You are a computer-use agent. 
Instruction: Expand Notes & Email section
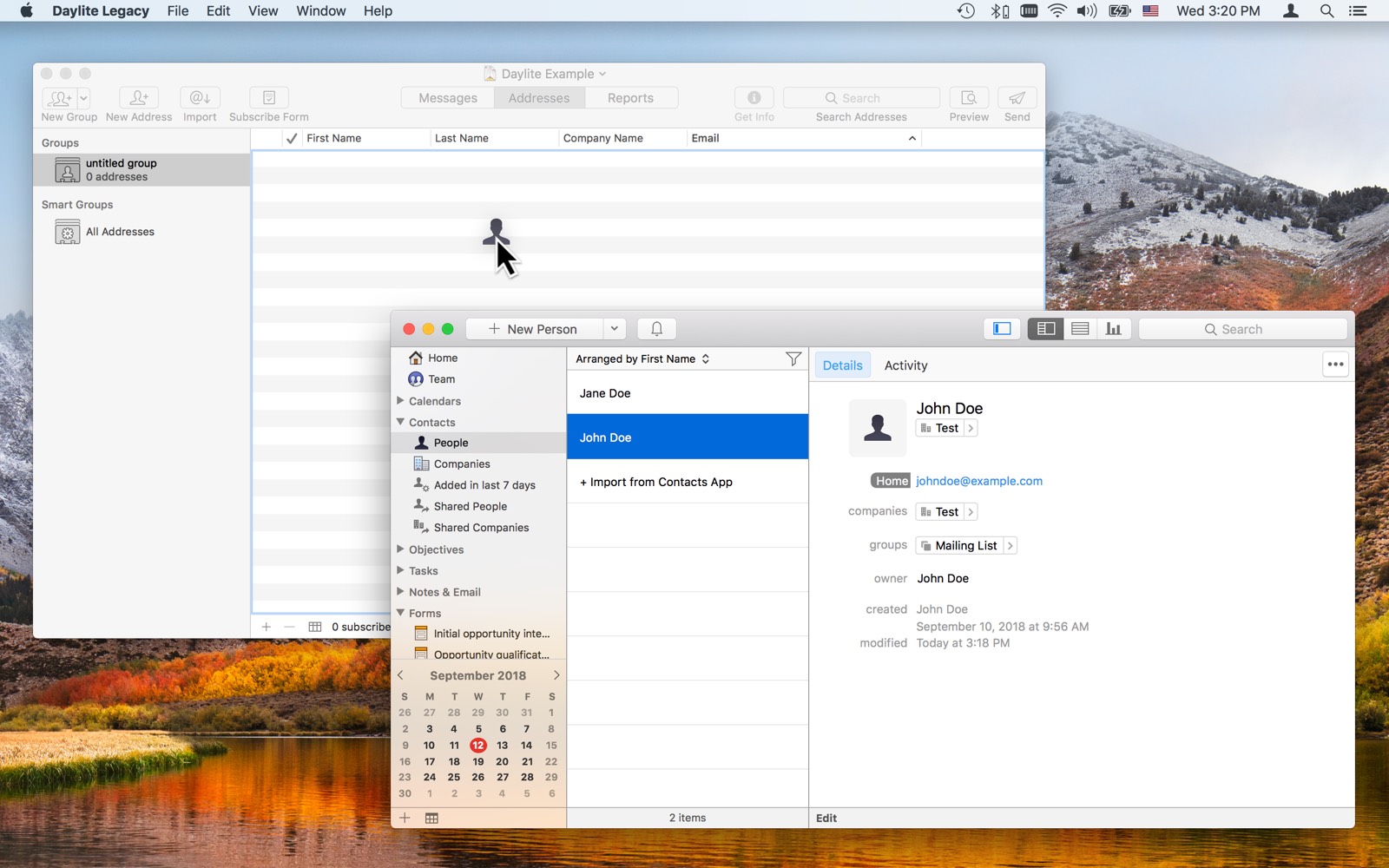[x=401, y=592]
